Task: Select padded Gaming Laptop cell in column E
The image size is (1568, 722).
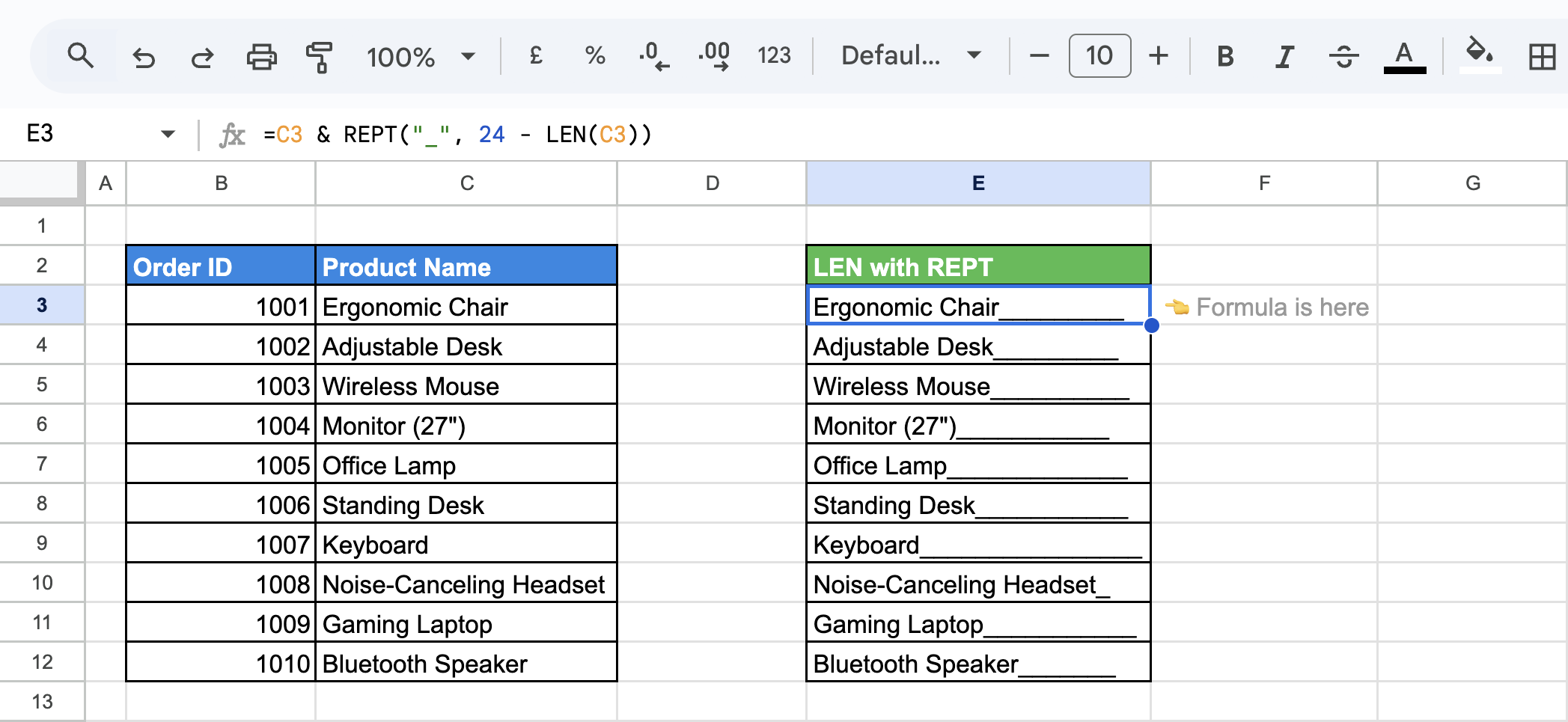Action: tap(978, 622)
